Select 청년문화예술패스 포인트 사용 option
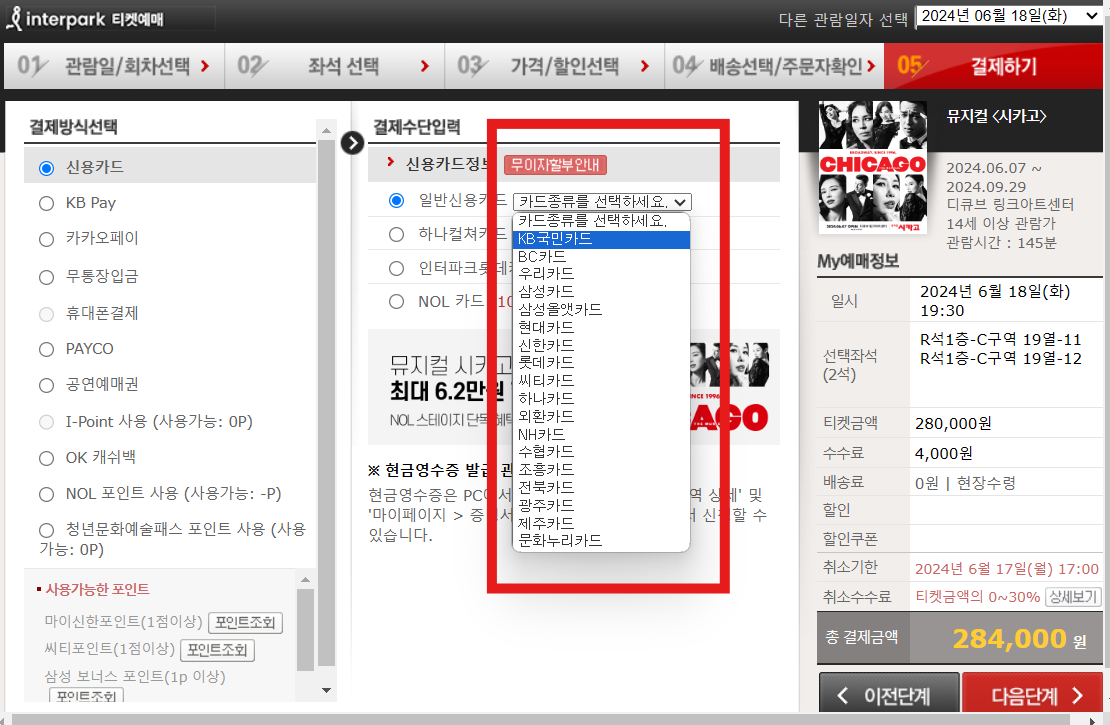 coord(47,530)
